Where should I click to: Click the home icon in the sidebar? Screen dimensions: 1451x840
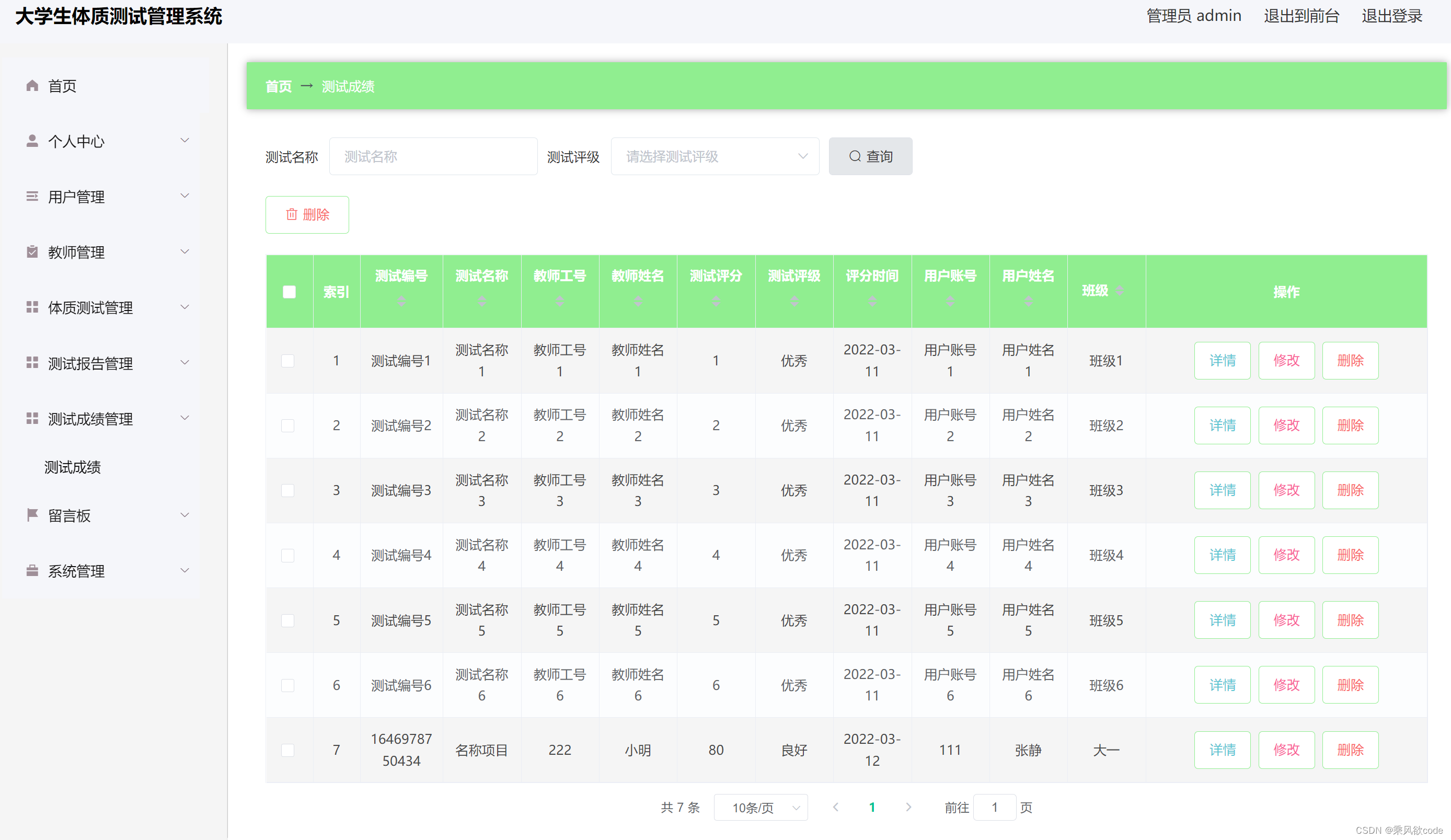[x=32, y=86]
